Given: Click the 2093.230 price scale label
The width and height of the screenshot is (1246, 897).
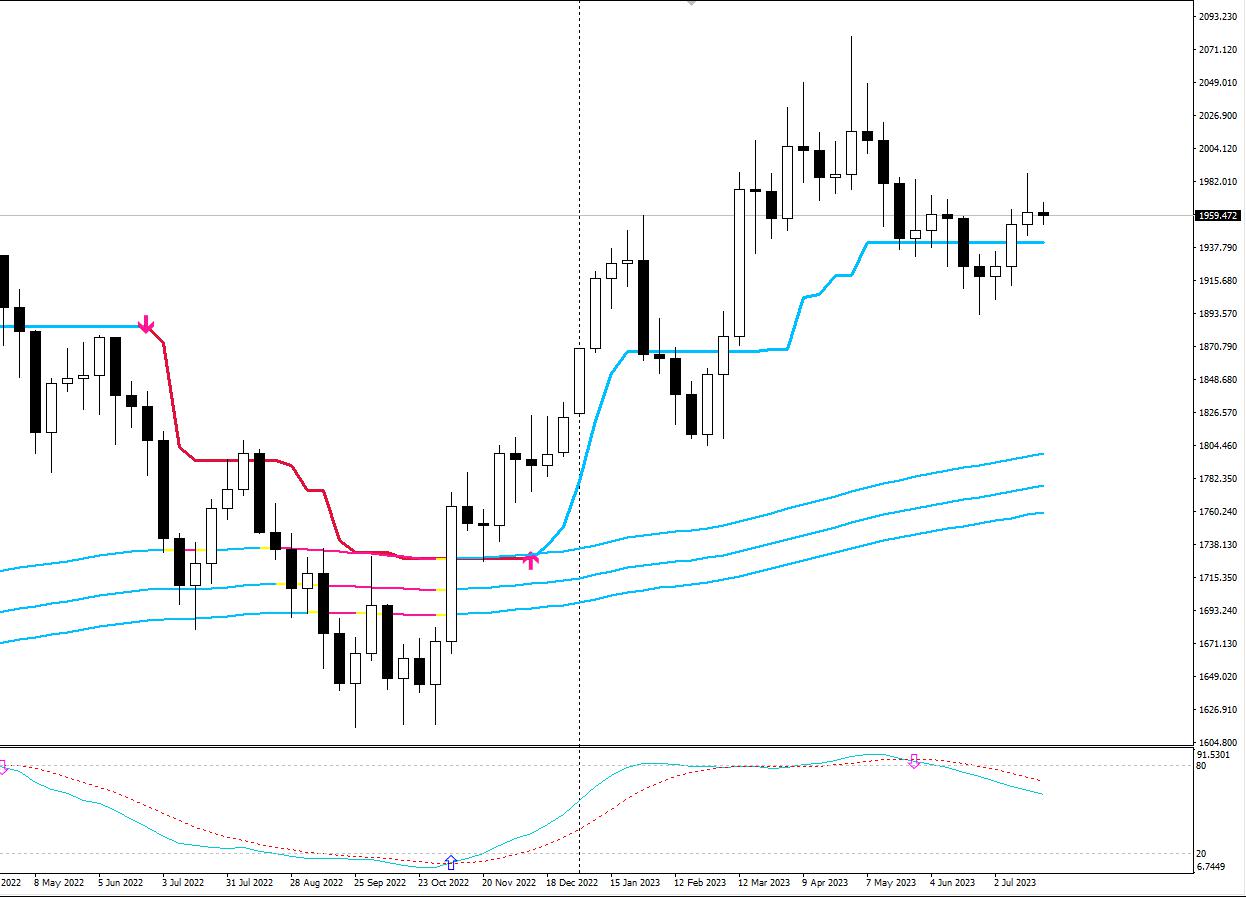Looking at the screenshot, I should tap(1217, 17).
